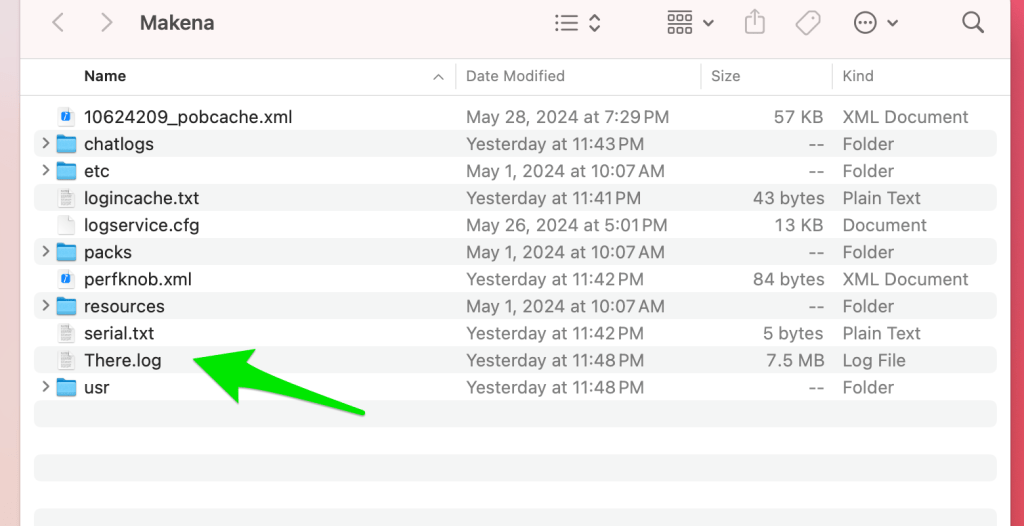The height and width of the screenshot is (526, 1024).
Task: Select the logincache.txt document icon
Action: tap(66, 198)
